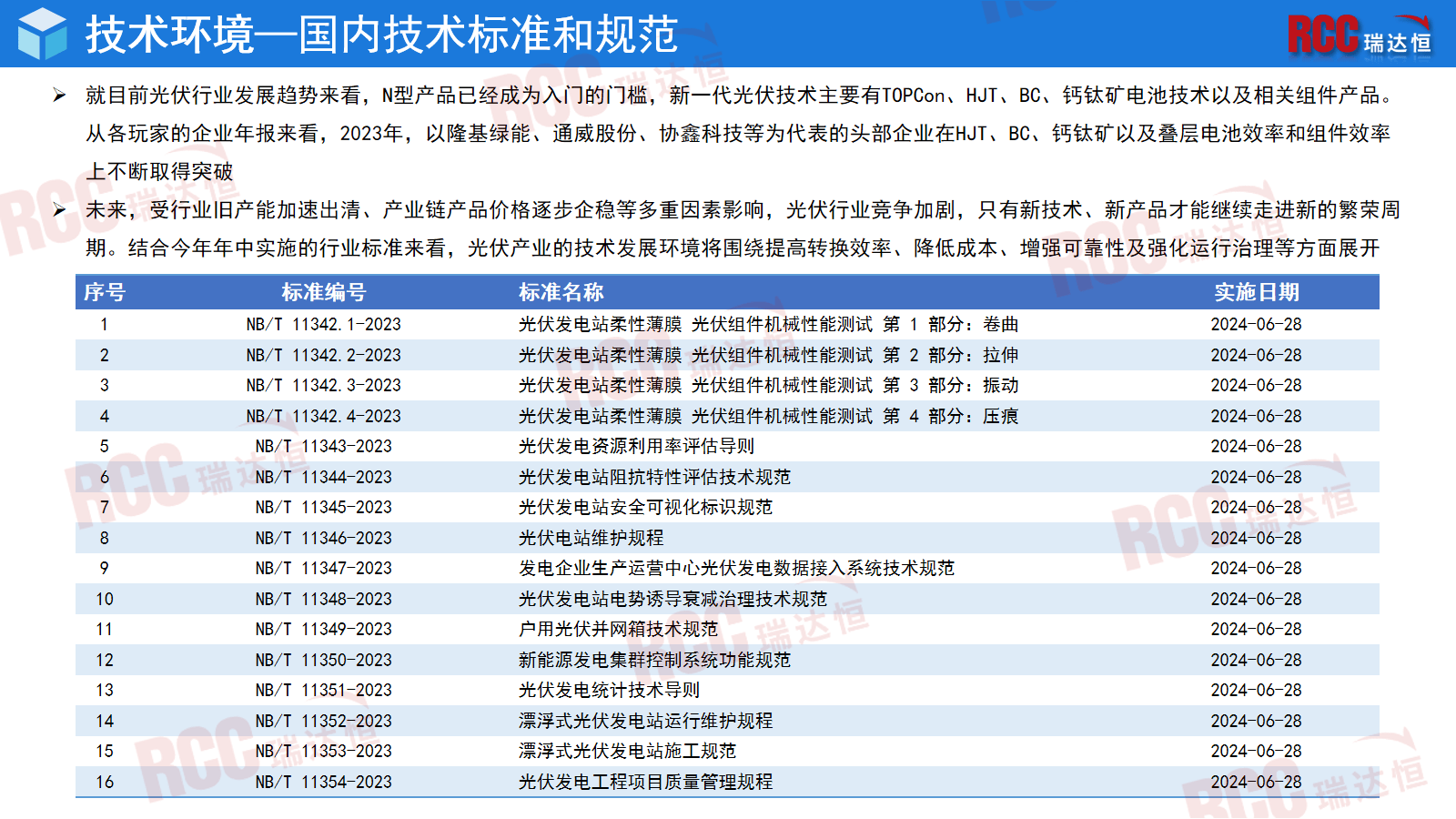
Task: Select cell NB/T 11344-2023
Action: 324,477
